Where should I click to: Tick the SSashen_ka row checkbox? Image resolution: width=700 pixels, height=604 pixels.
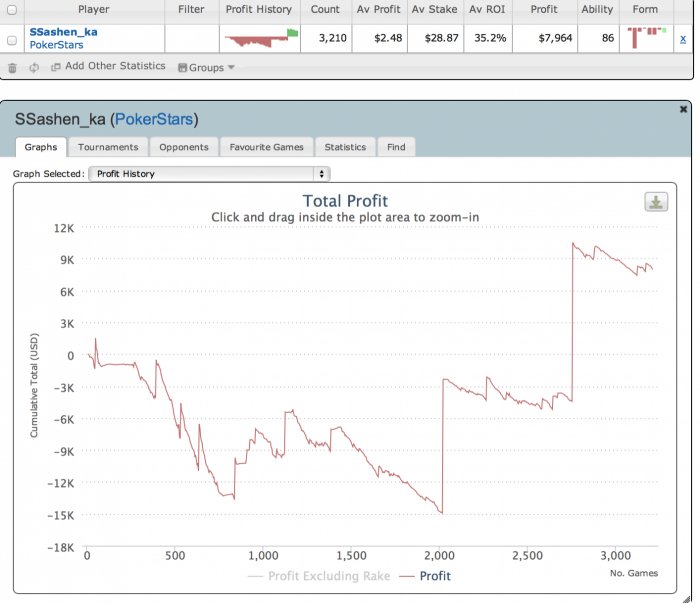[x=12, y=40]
